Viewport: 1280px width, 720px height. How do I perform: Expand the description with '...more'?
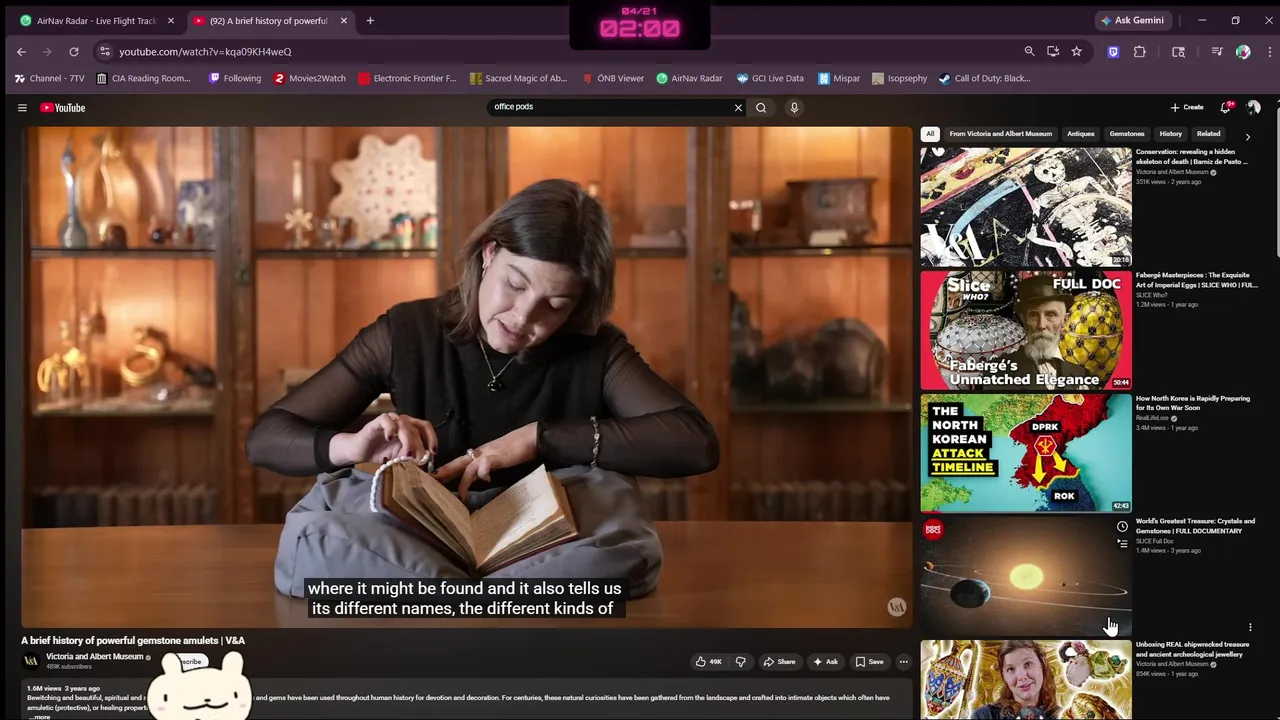tap(39, 716)
